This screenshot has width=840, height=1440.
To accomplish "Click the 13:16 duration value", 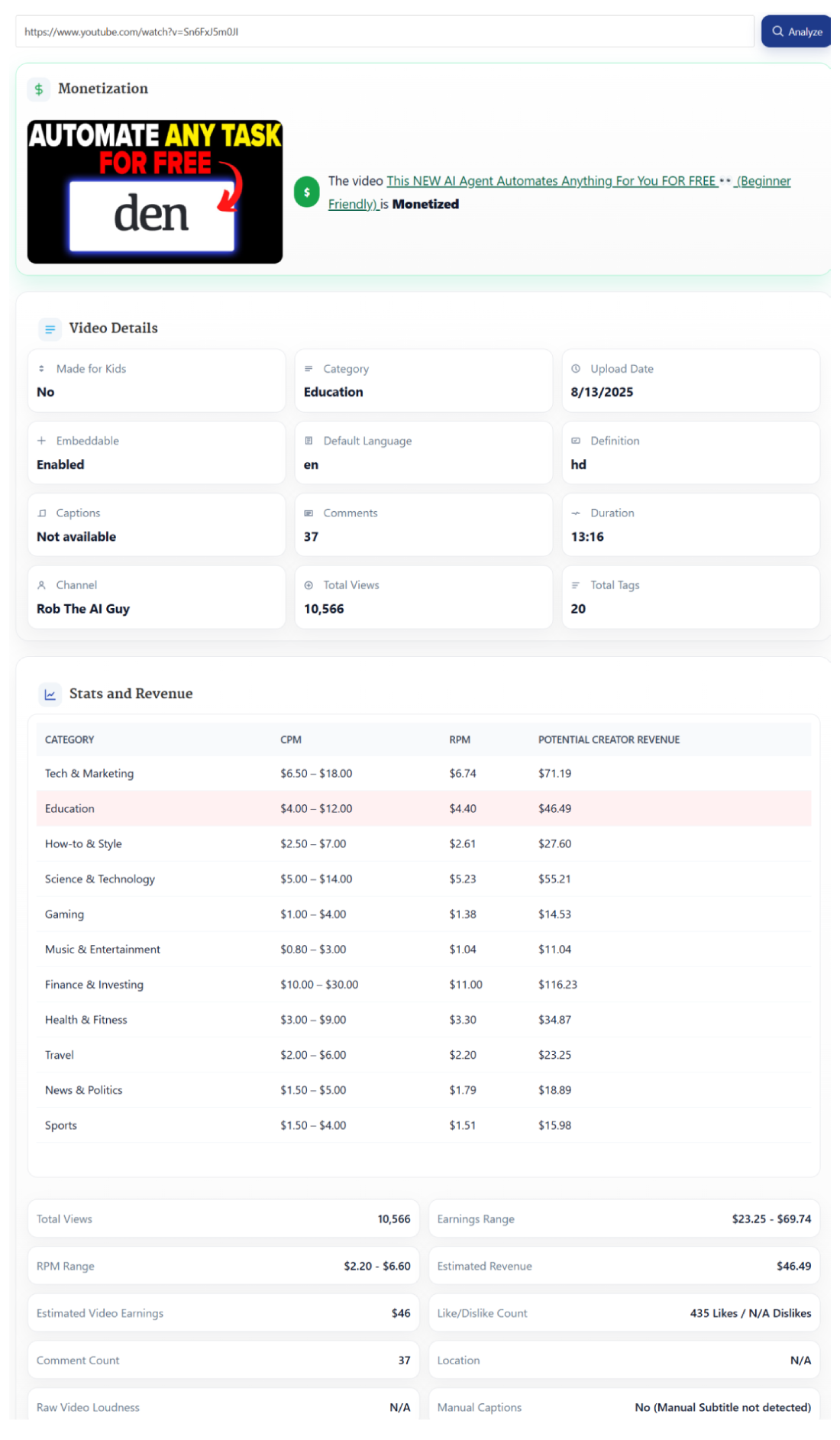I will (587, 536).
